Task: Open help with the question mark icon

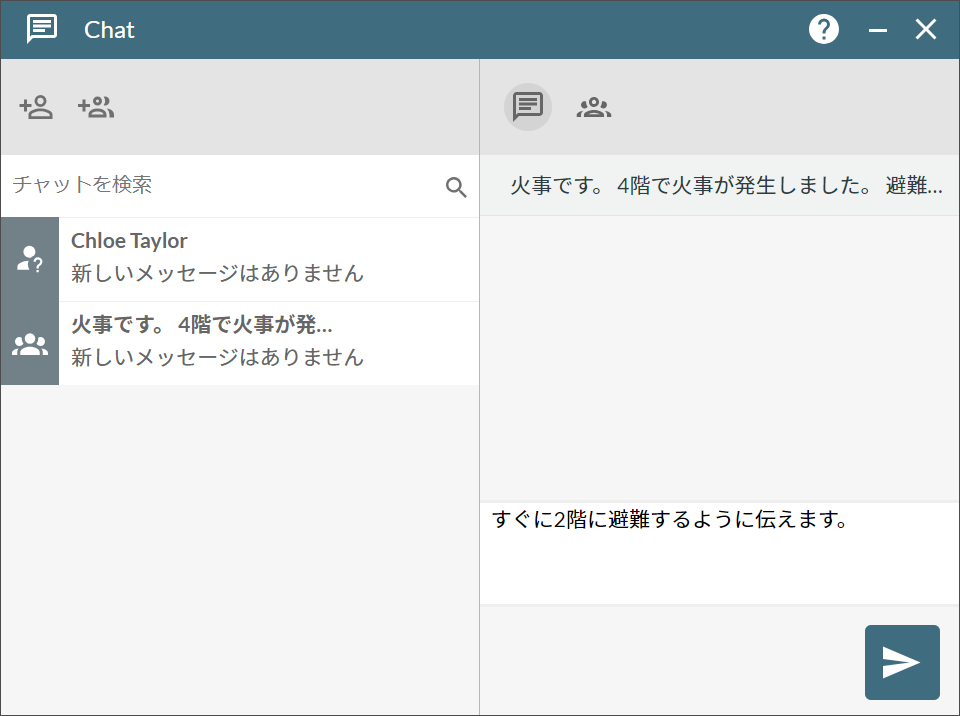Action: [823, 29]
